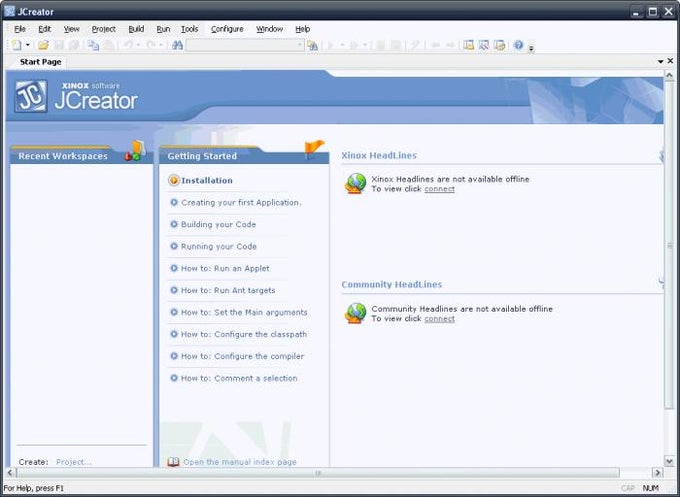Click the vertical scrollbar thumb
This screenshot has width=680, height=497.
tap(669, 245)
